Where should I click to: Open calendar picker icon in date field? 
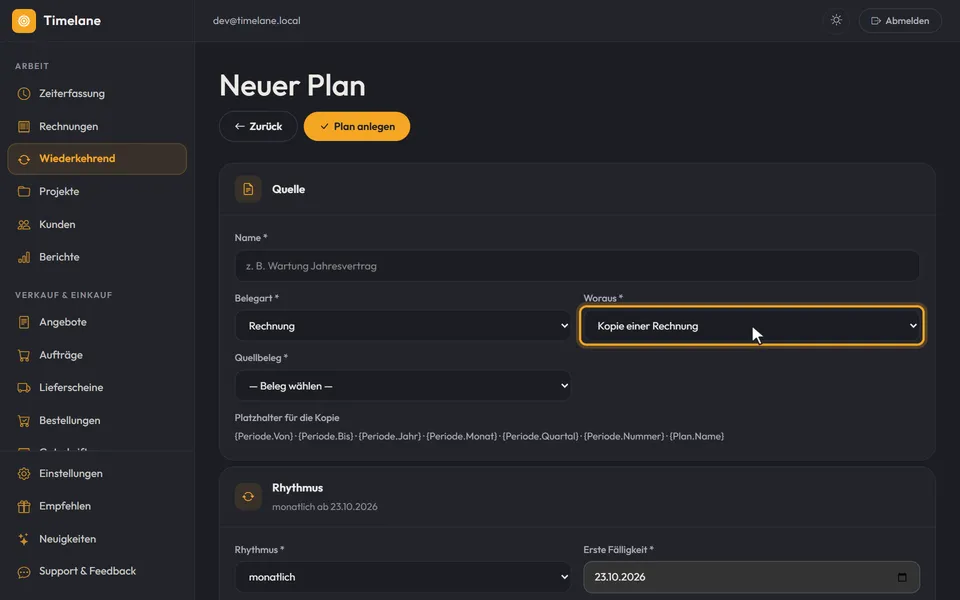click(902, 577)
